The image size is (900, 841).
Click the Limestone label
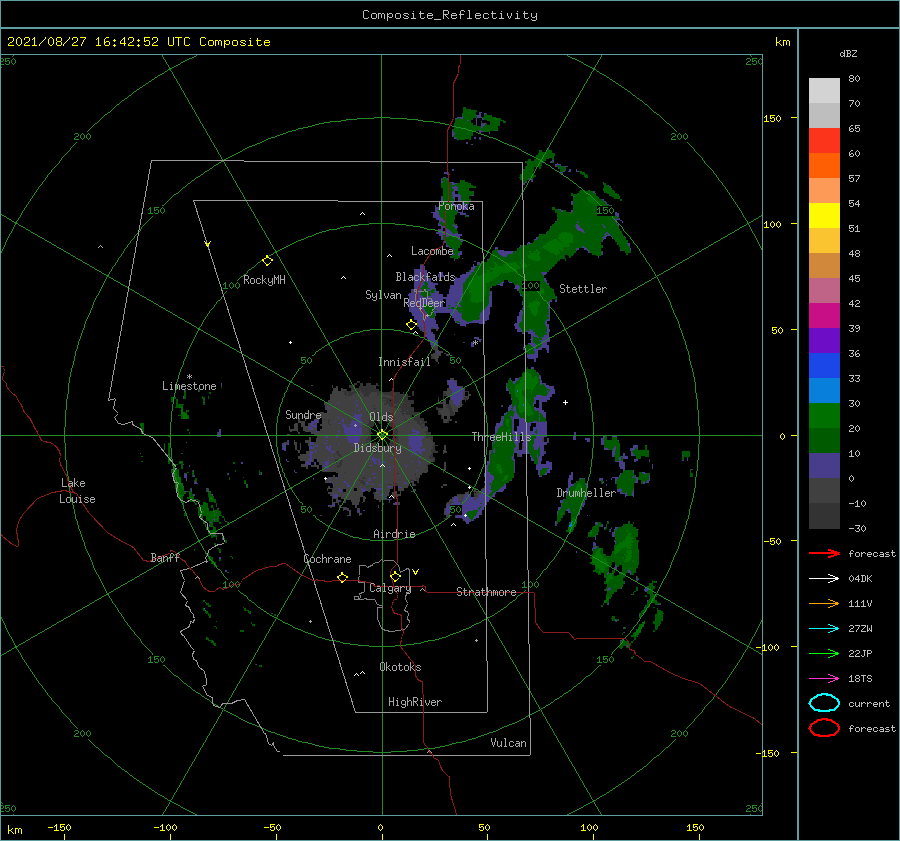189,386
